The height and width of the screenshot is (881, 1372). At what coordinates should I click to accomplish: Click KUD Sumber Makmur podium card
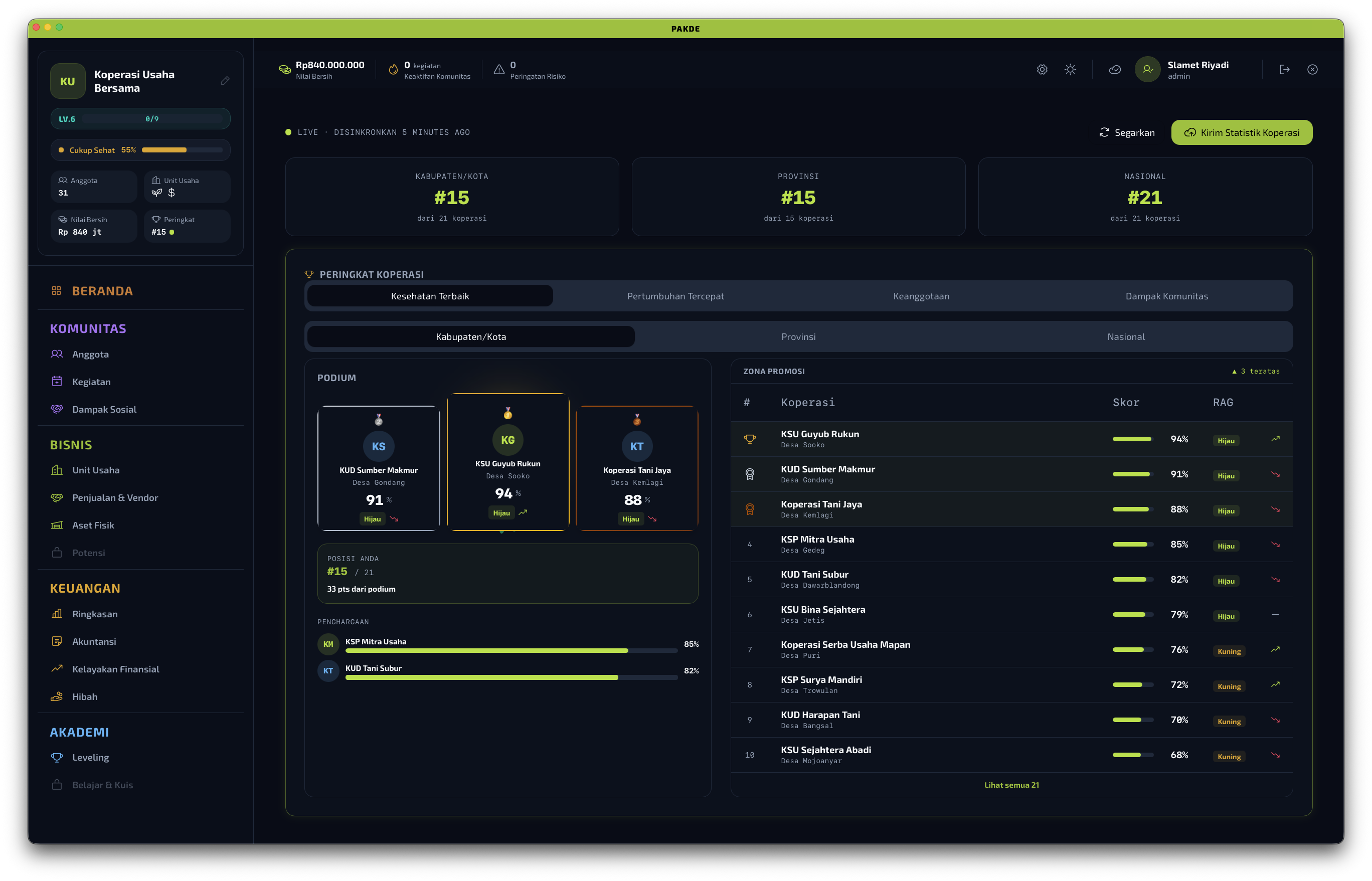point(379,468)
